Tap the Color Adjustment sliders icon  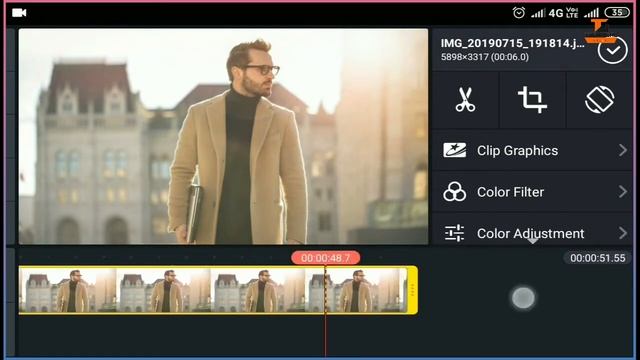455,233
